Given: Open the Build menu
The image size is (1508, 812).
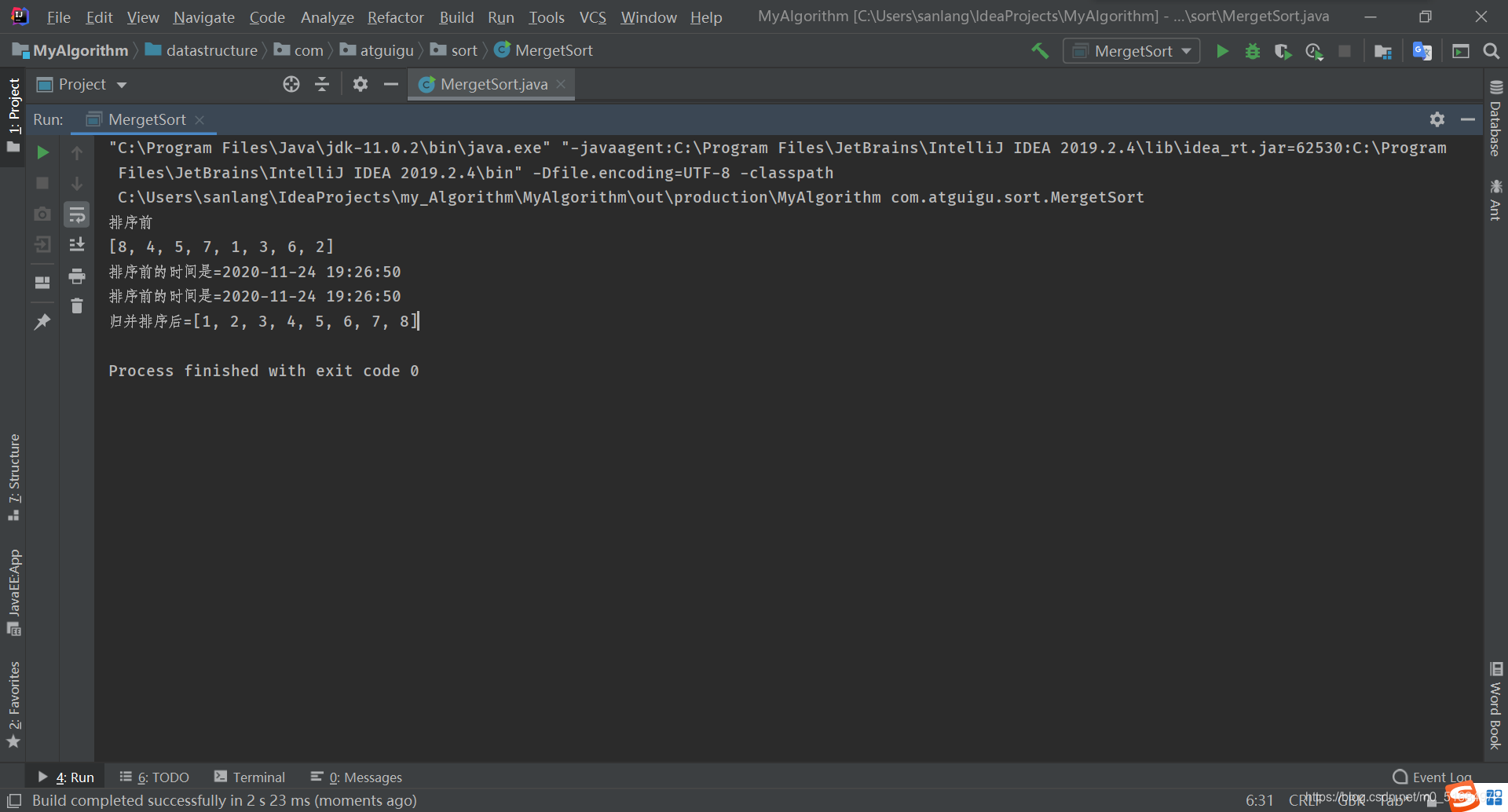Looking at the screenshot, I should [x=456, y=17].
